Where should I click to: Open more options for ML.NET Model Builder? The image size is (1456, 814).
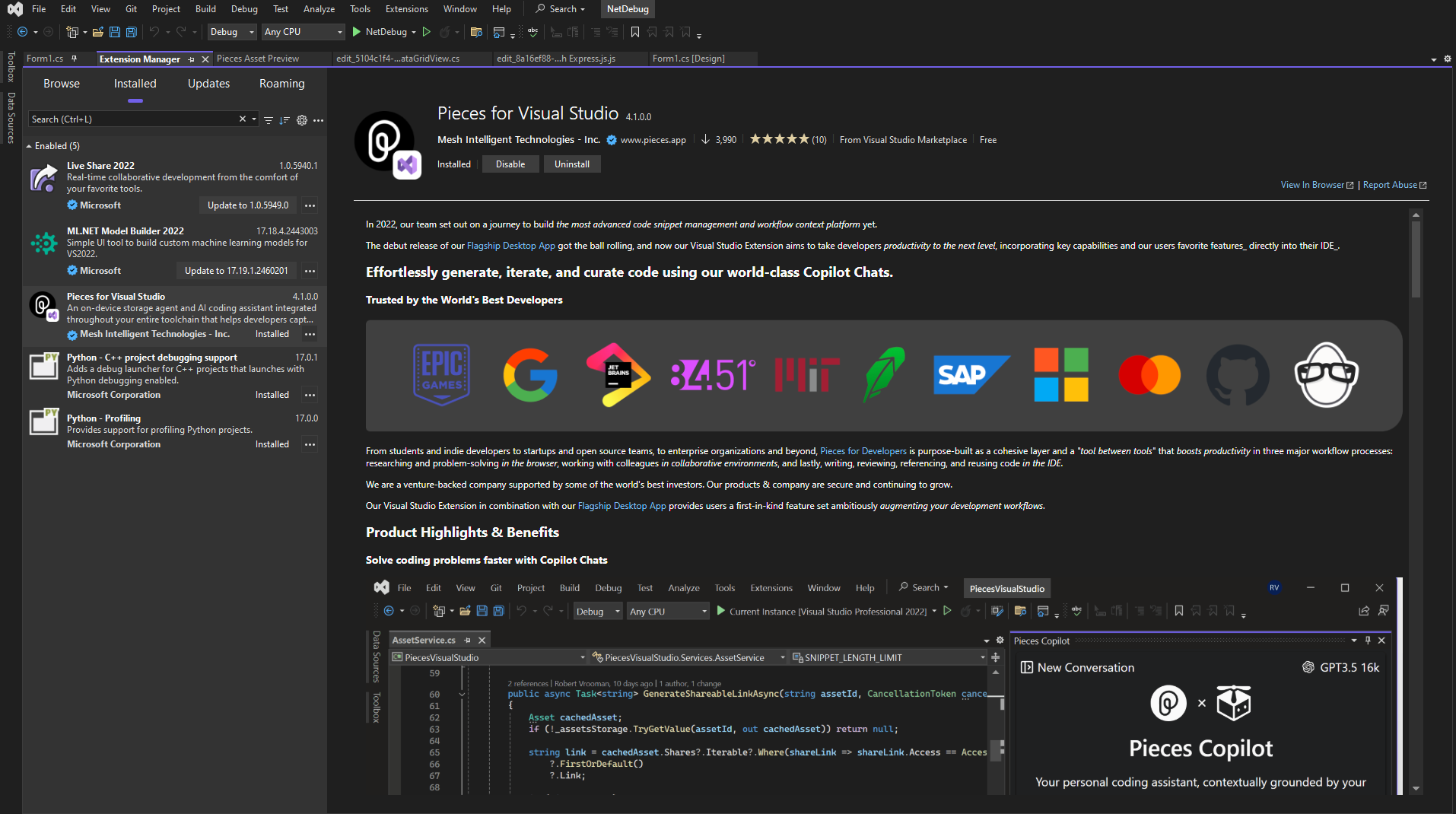pos(310,271)
